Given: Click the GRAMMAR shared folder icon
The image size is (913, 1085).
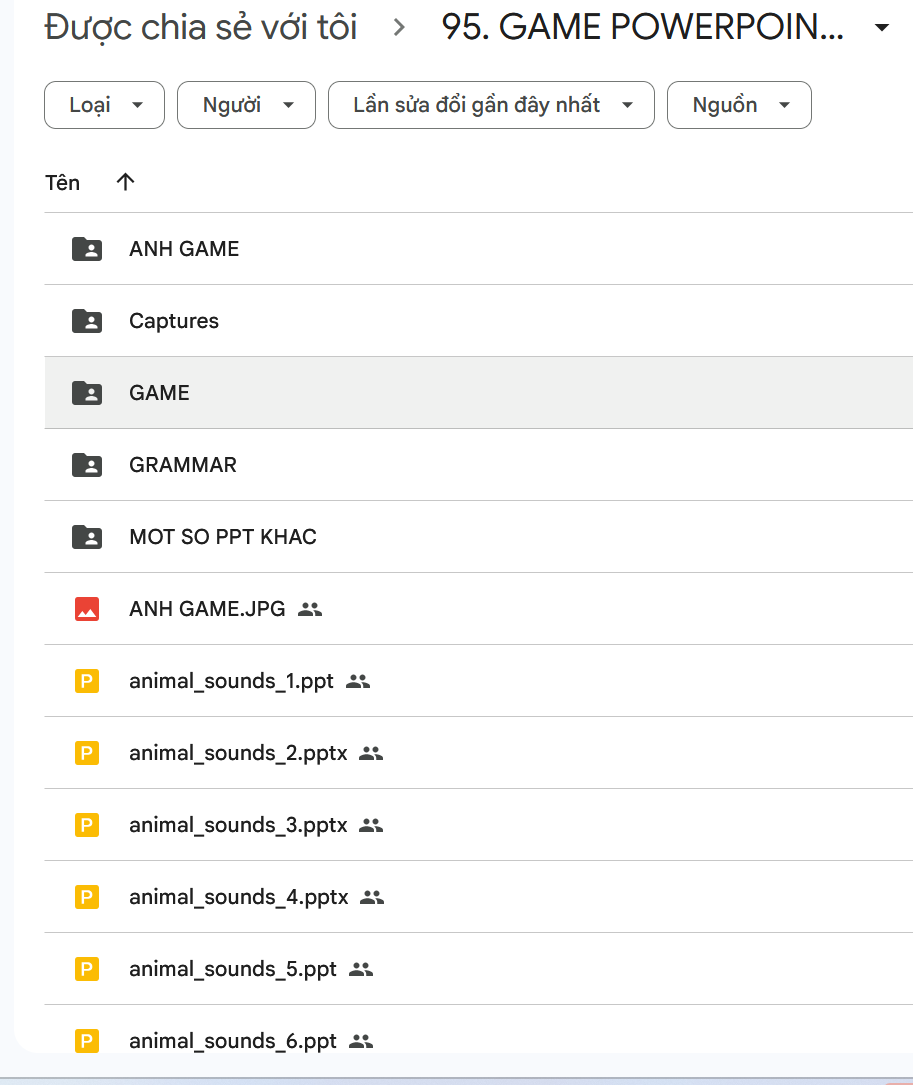Looking at the screenshot, I should pos(87,465).
